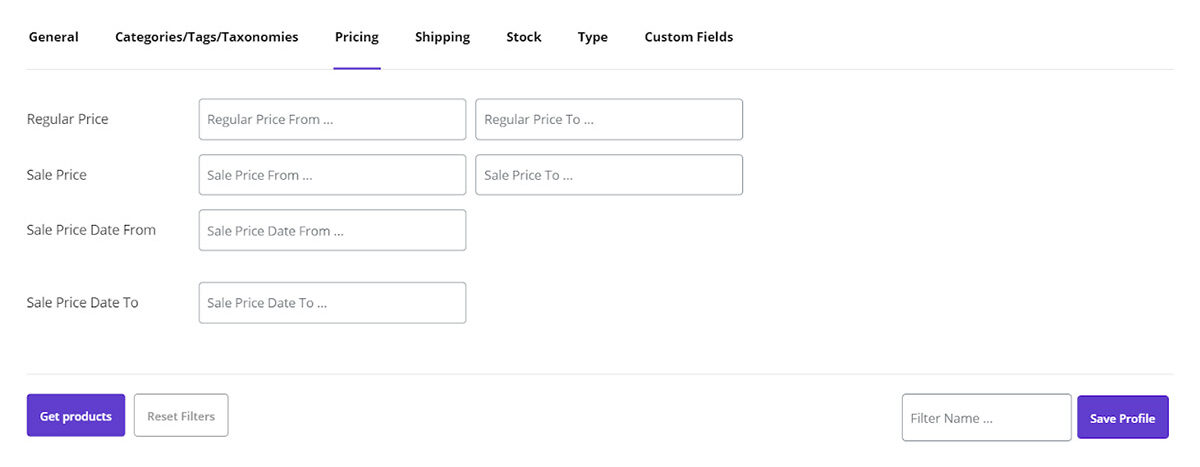Focus the Regular Price To input box
Viewport: 1200px width, 467px height.
pyautogui.click(x=608, y=119)
